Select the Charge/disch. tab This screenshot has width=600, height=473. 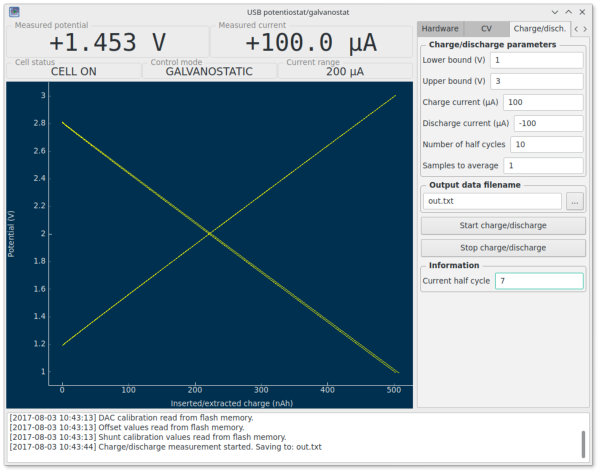coord(540,29)
